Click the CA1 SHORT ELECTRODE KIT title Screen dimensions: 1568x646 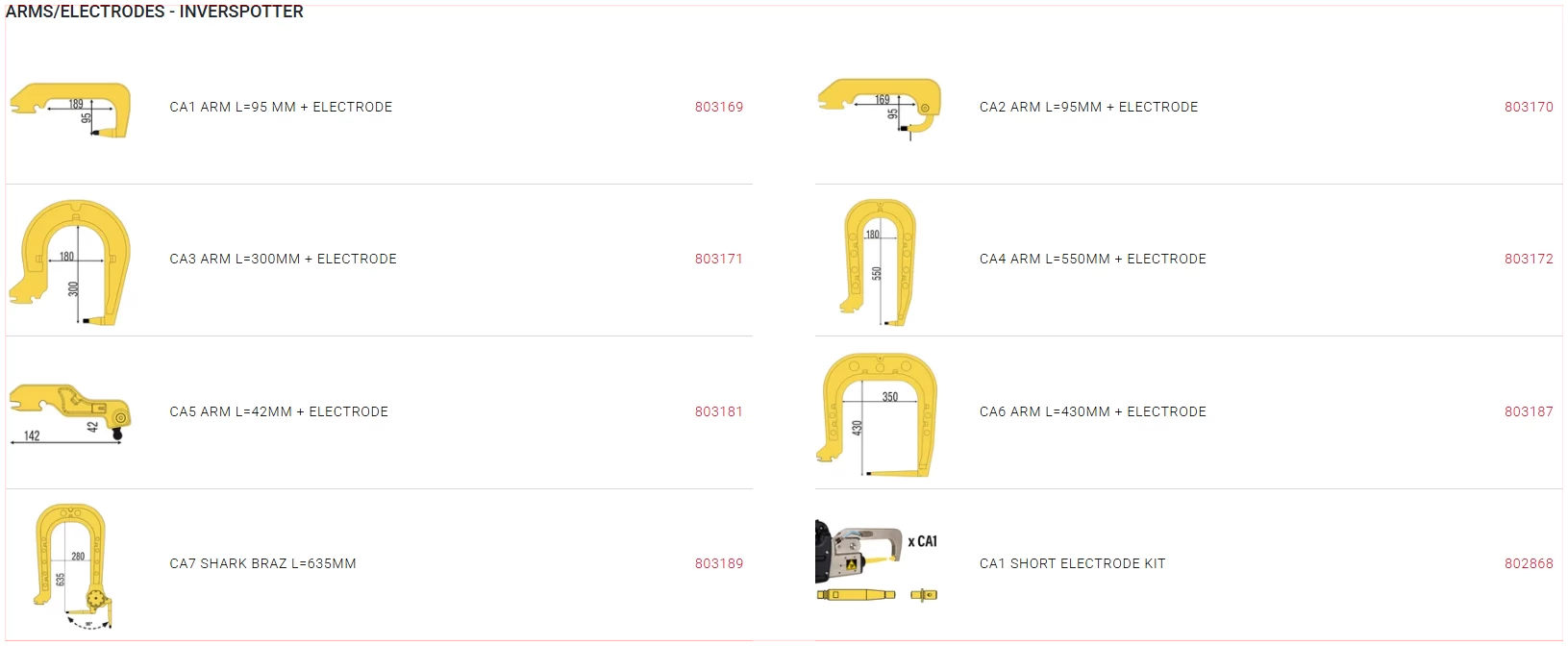click(1072, 563)
